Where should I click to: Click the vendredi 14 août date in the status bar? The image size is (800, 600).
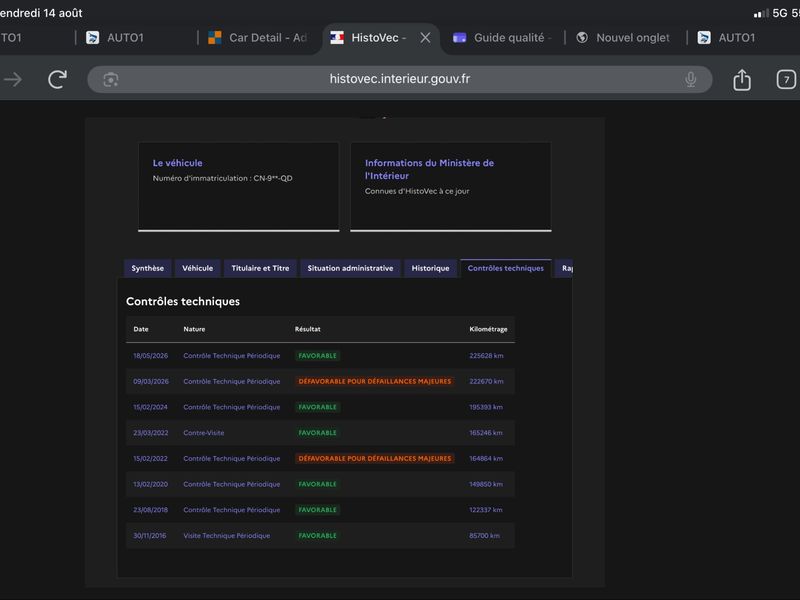coord(41,13)
